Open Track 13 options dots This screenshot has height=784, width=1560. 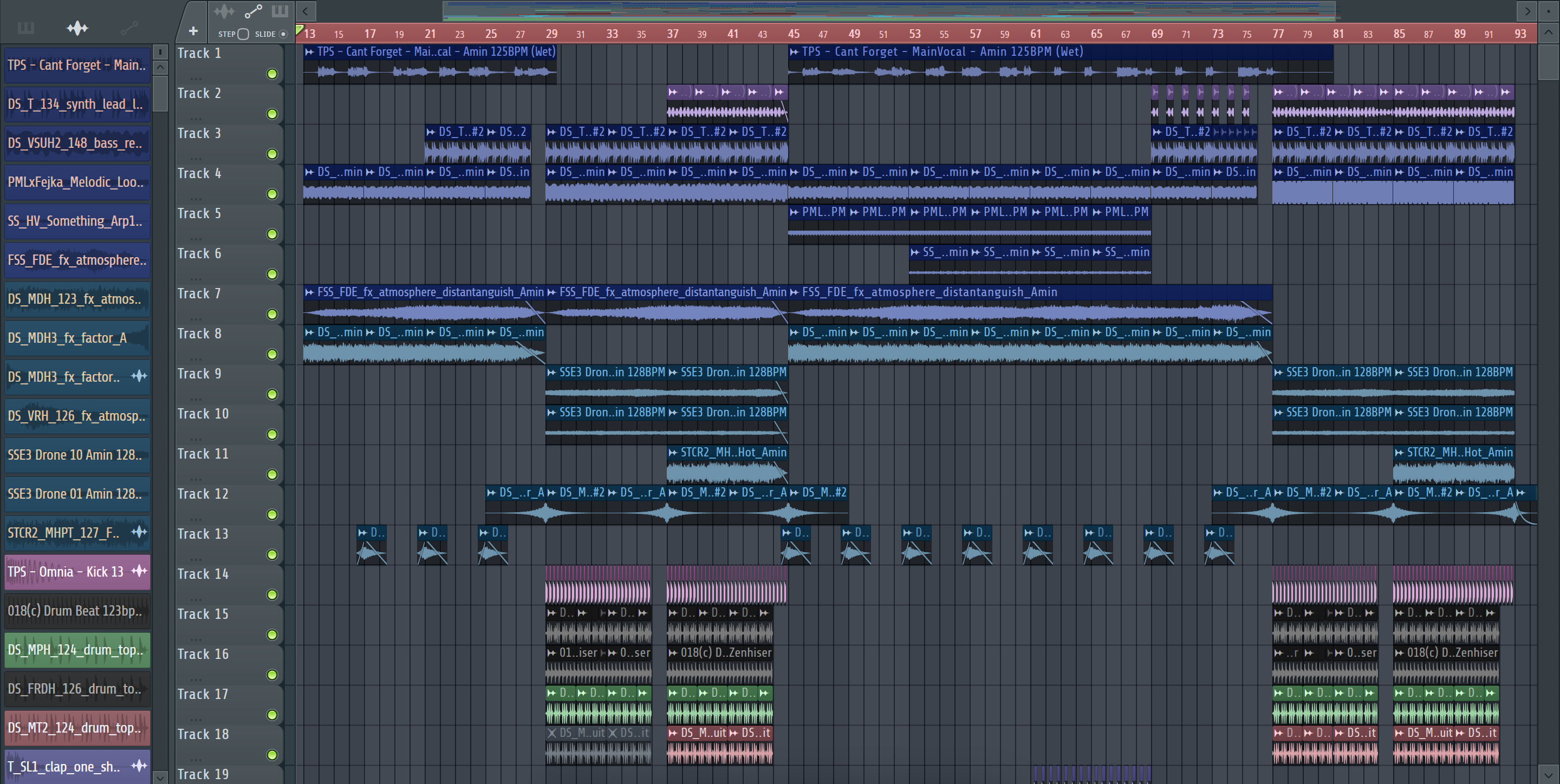click(x=196, y=559)
